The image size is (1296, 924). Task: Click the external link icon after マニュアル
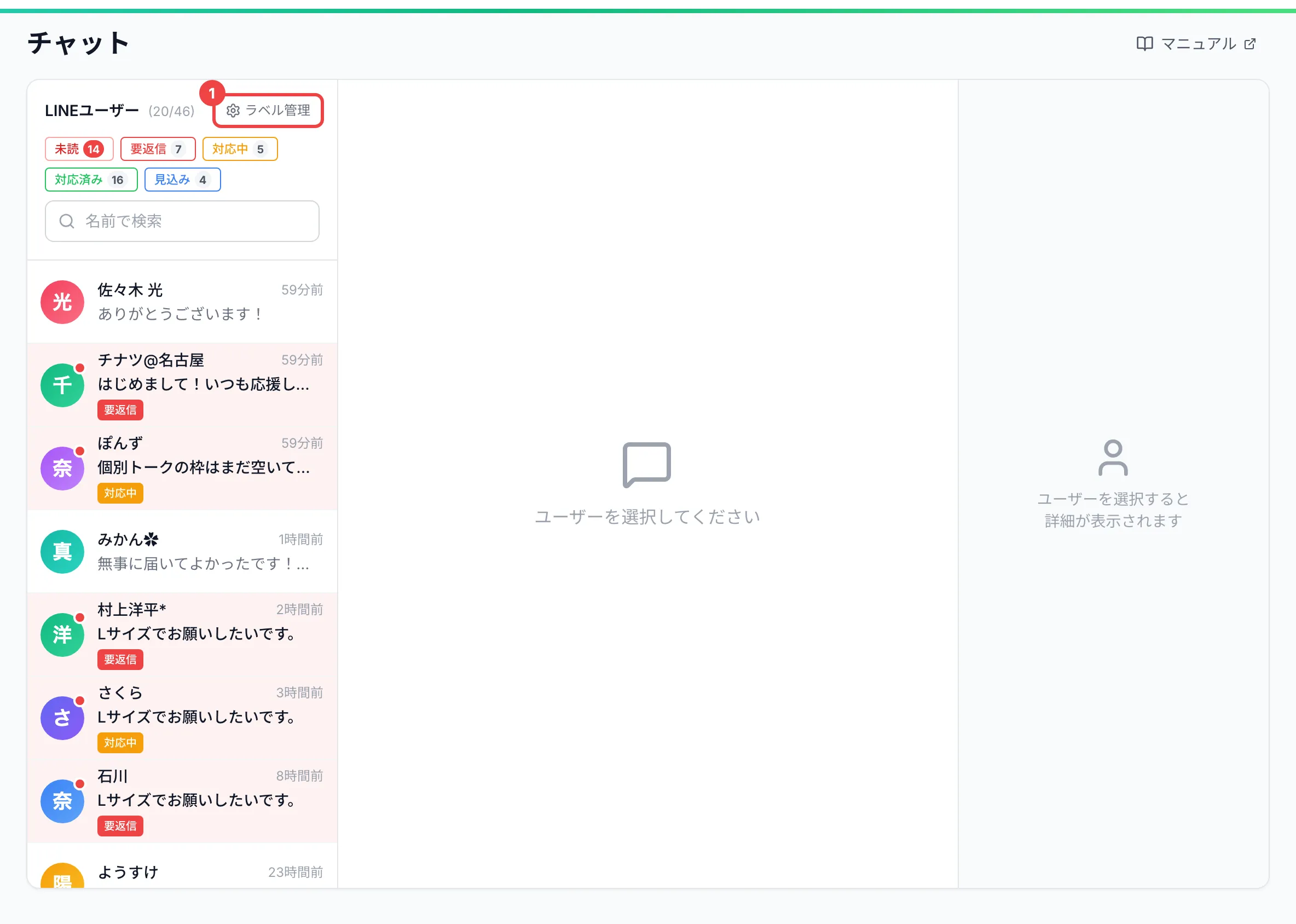point(1249,44)
